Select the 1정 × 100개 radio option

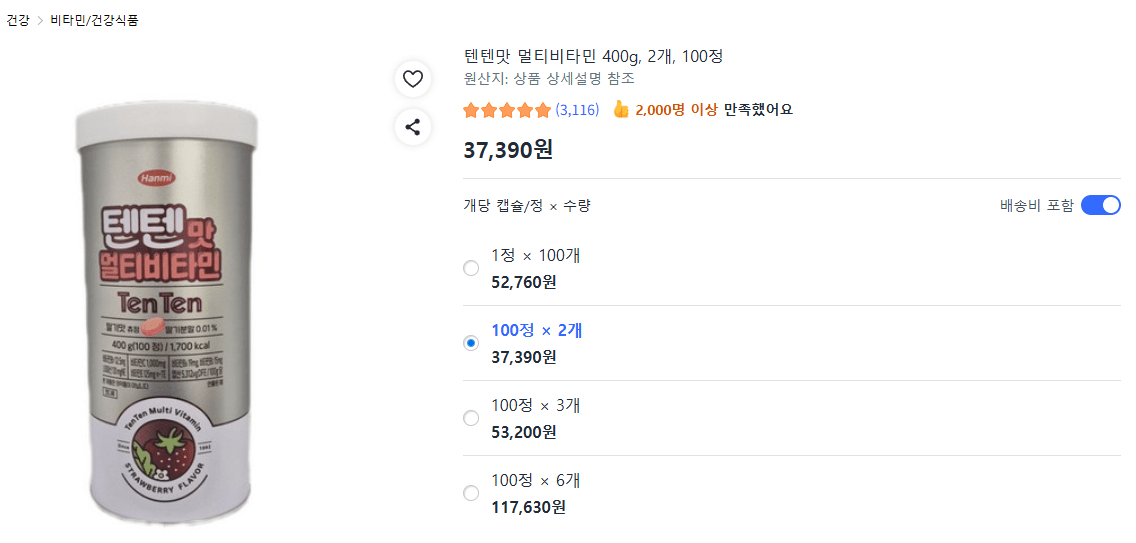coord(471,268)
